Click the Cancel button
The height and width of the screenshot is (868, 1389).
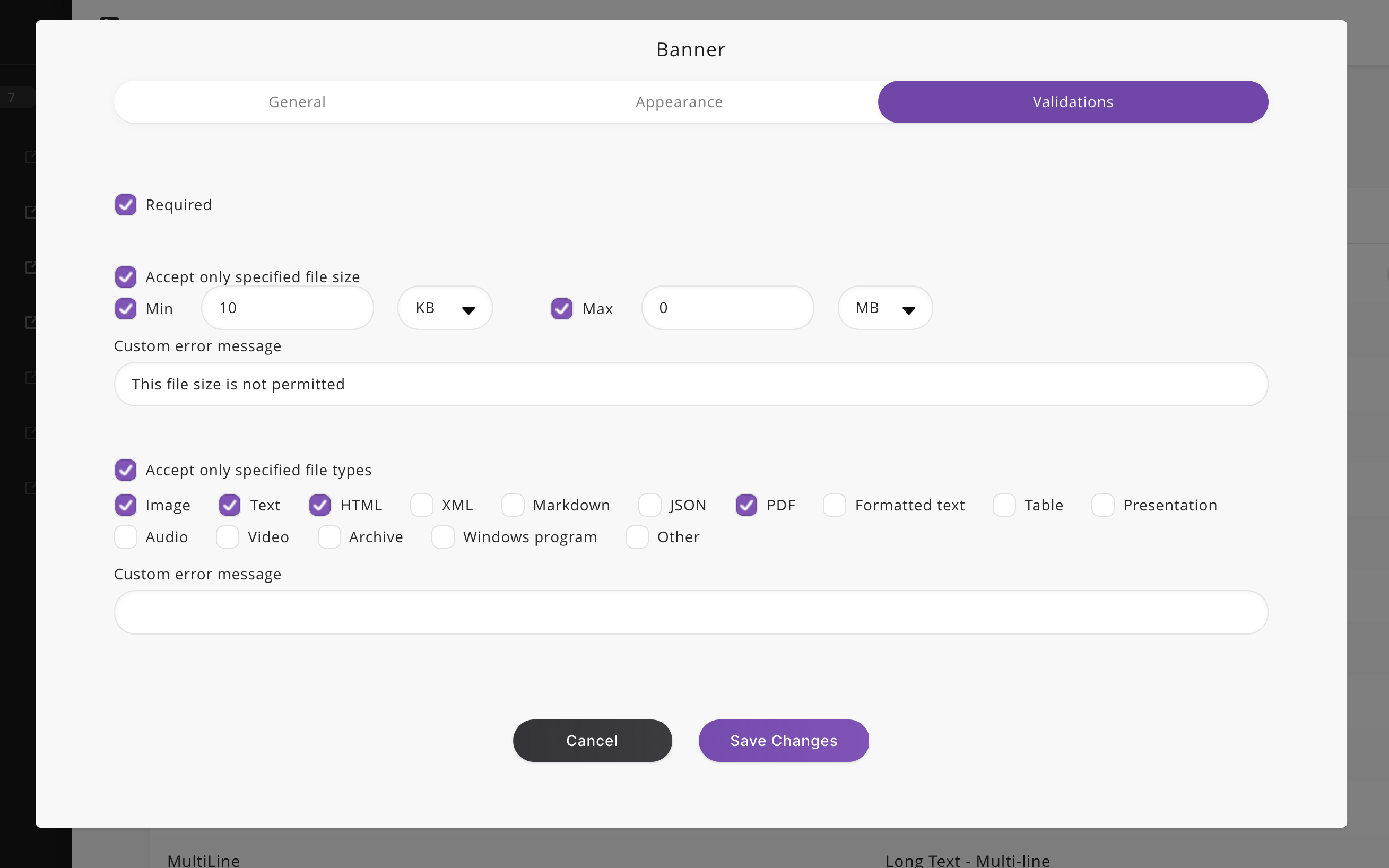(592, 740)
